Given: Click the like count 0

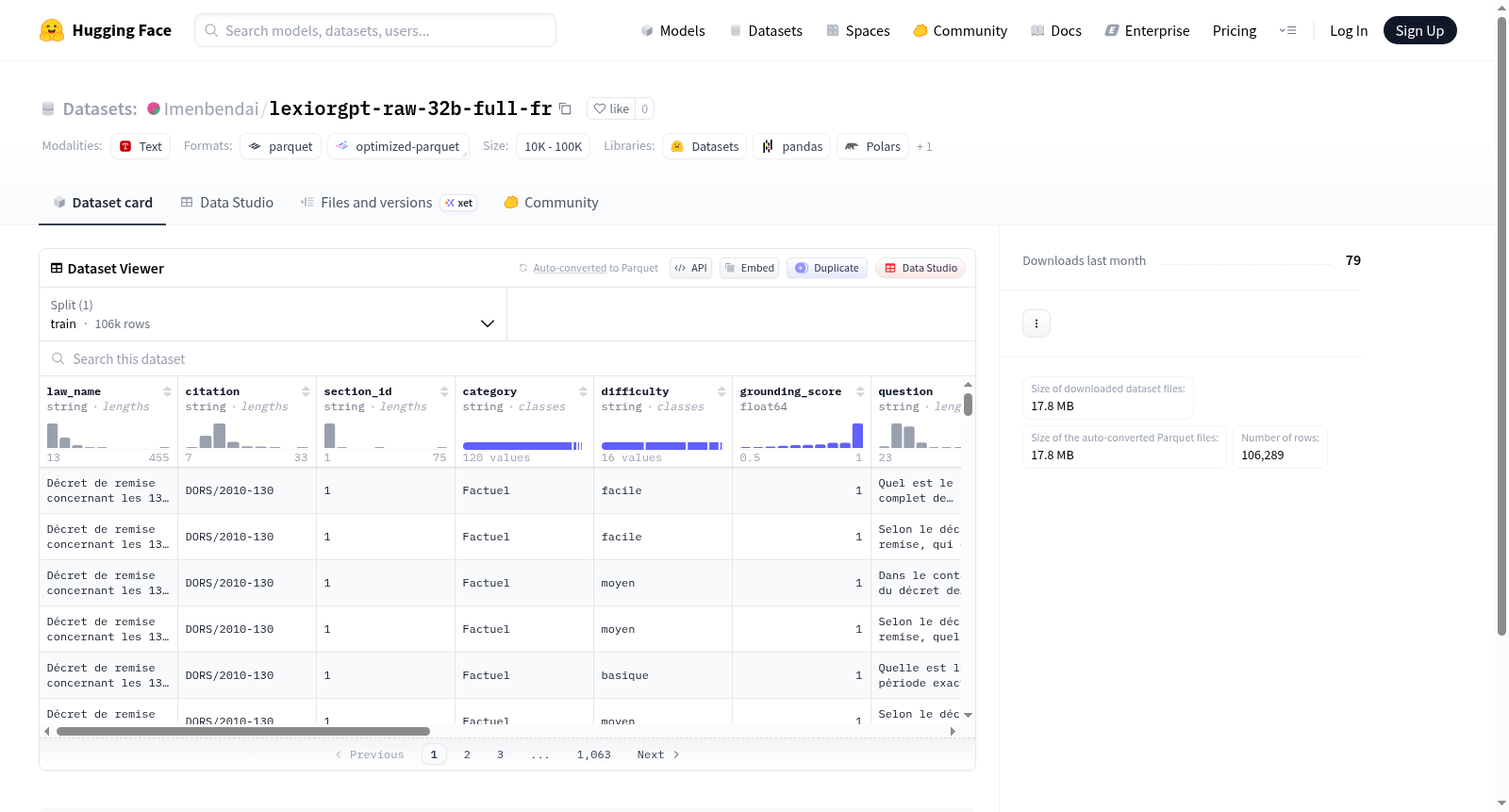Looking at the screenshot, I should pyautogui.click(x=645, y=108).
